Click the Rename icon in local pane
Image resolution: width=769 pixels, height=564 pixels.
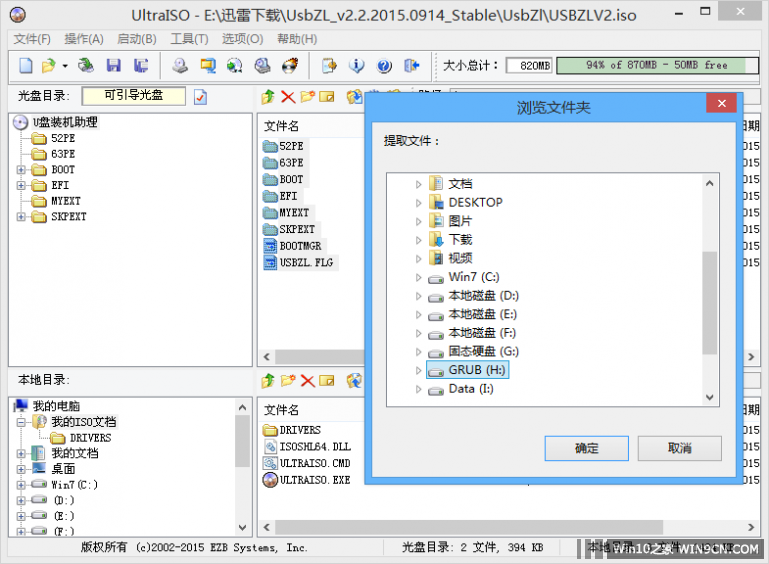pyautogui.click(x=327, y=381)
